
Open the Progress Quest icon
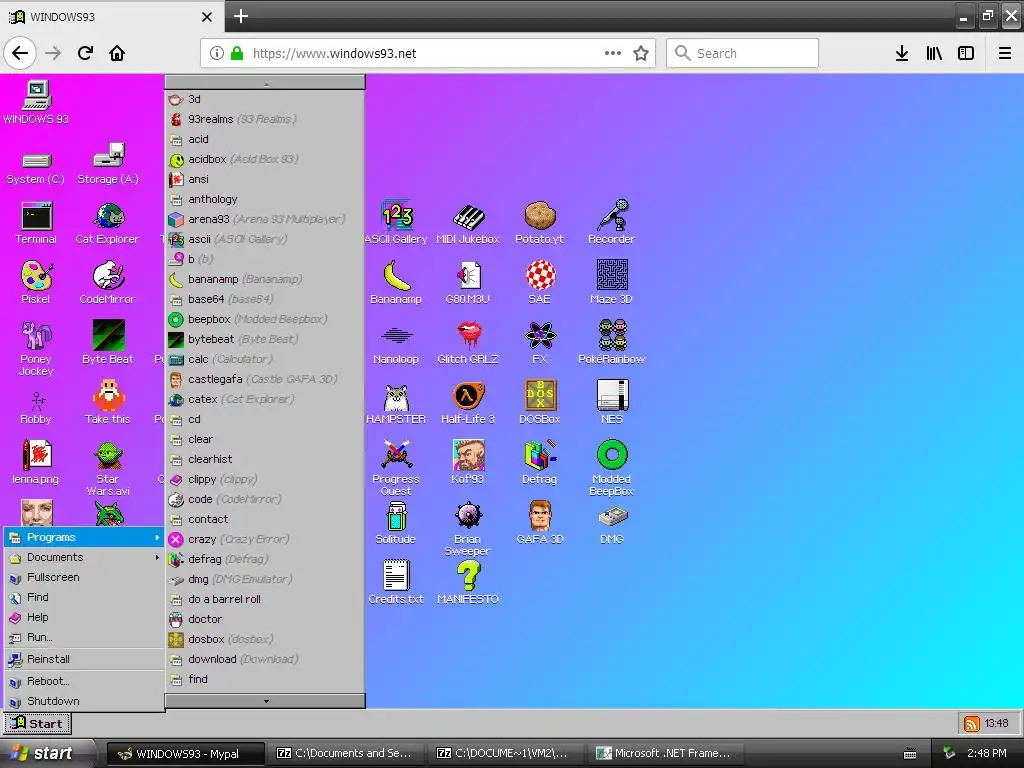click(396, 468)
